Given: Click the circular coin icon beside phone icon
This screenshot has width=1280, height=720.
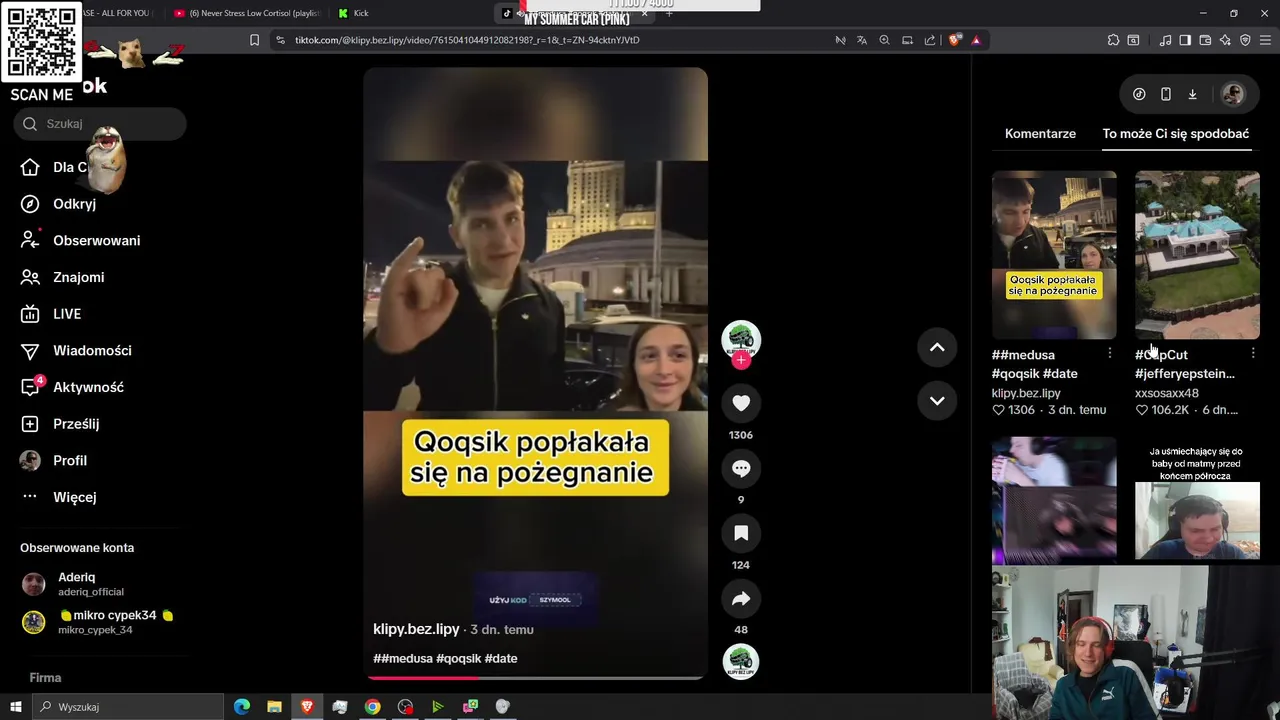Looking at the screenshot, I should pyautogui.click(x=1139, y=94).
